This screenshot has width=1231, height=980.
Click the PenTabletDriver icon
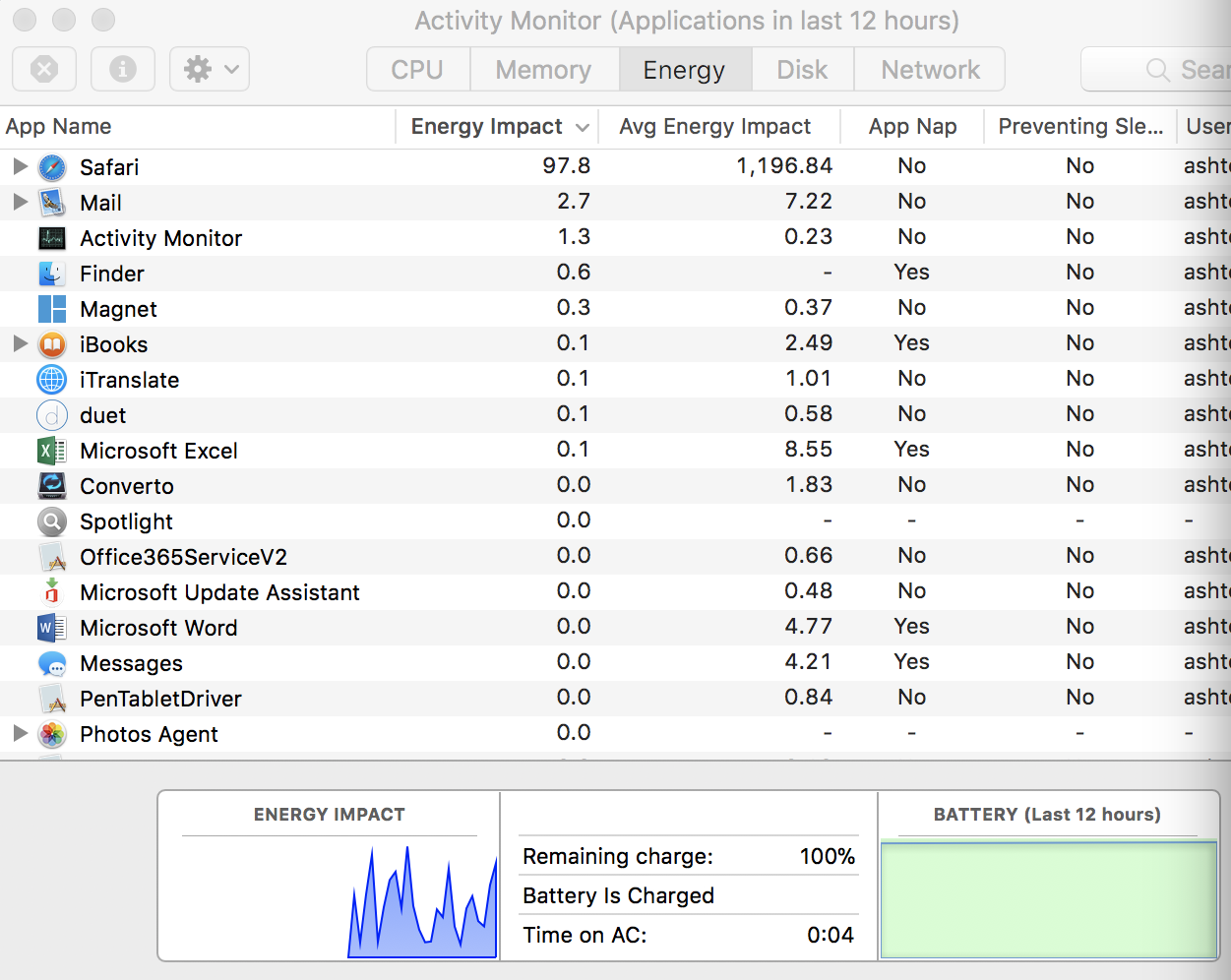tap(52, 699)
